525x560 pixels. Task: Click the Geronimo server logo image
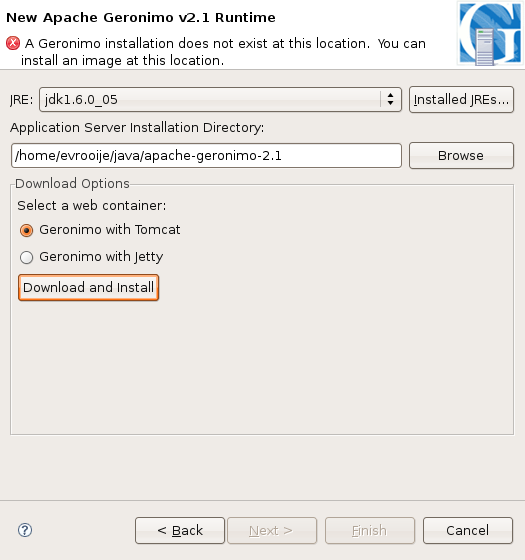tap(490, 34)
